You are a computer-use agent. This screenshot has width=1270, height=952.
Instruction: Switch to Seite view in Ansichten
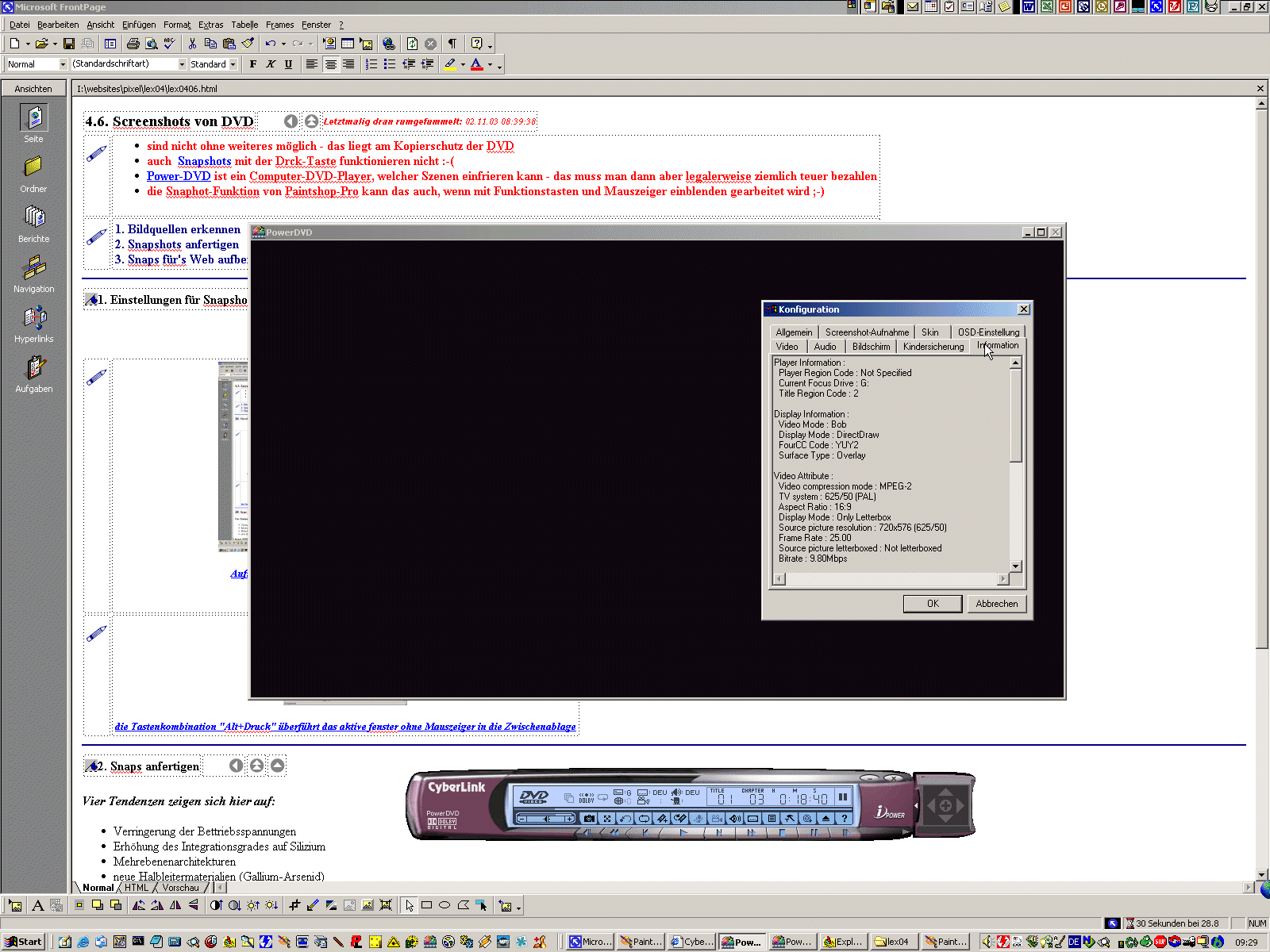pos(33,124)
